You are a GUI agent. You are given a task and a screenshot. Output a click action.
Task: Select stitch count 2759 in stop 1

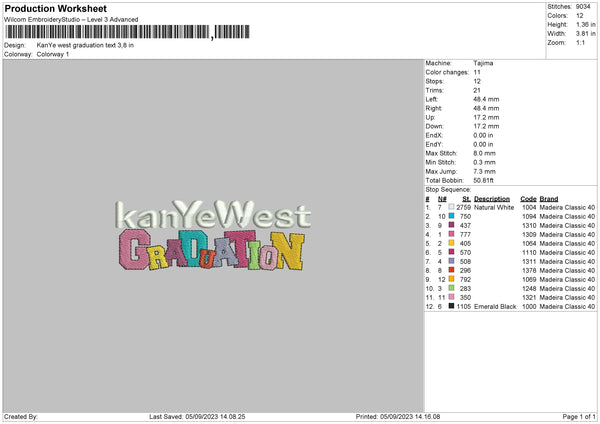[463, 207]
